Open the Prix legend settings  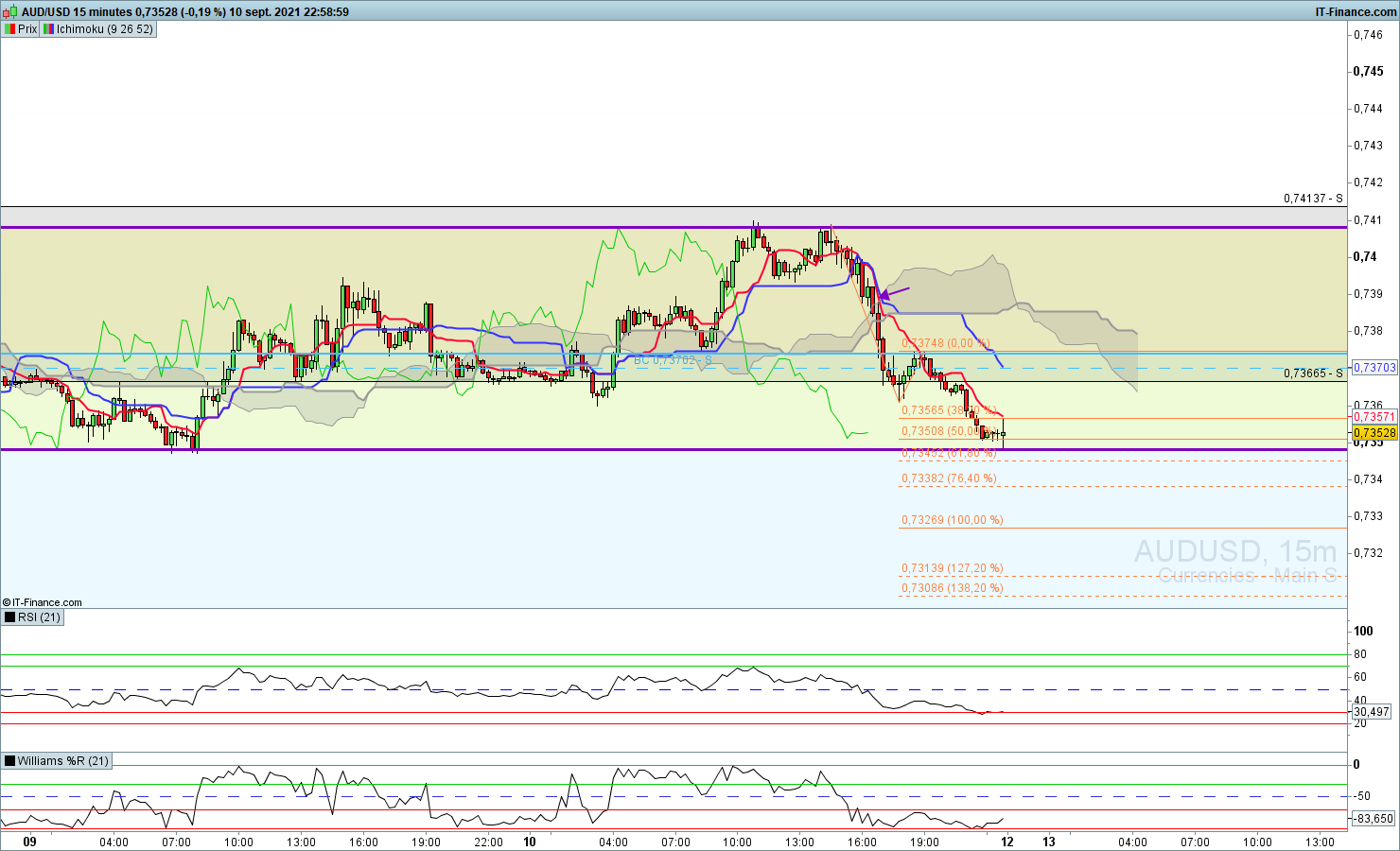click(x=21, y=29)
